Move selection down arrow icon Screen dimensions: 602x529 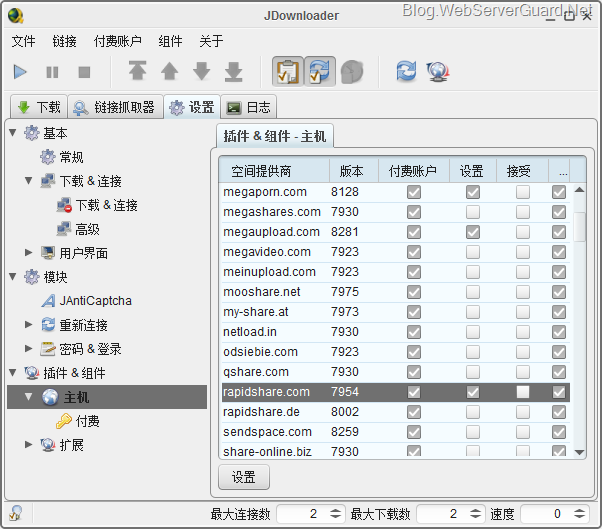coord(201,71)
